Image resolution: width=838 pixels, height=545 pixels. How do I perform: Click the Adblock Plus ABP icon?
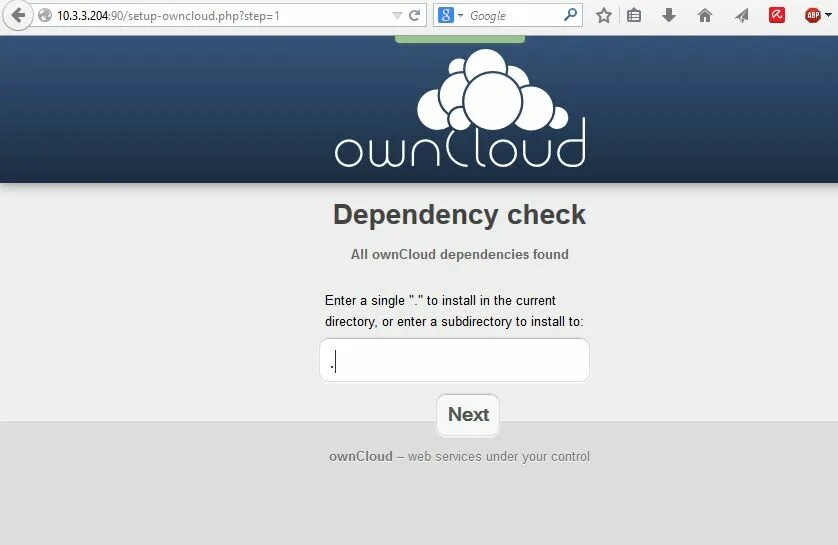[x=813, y=15]
